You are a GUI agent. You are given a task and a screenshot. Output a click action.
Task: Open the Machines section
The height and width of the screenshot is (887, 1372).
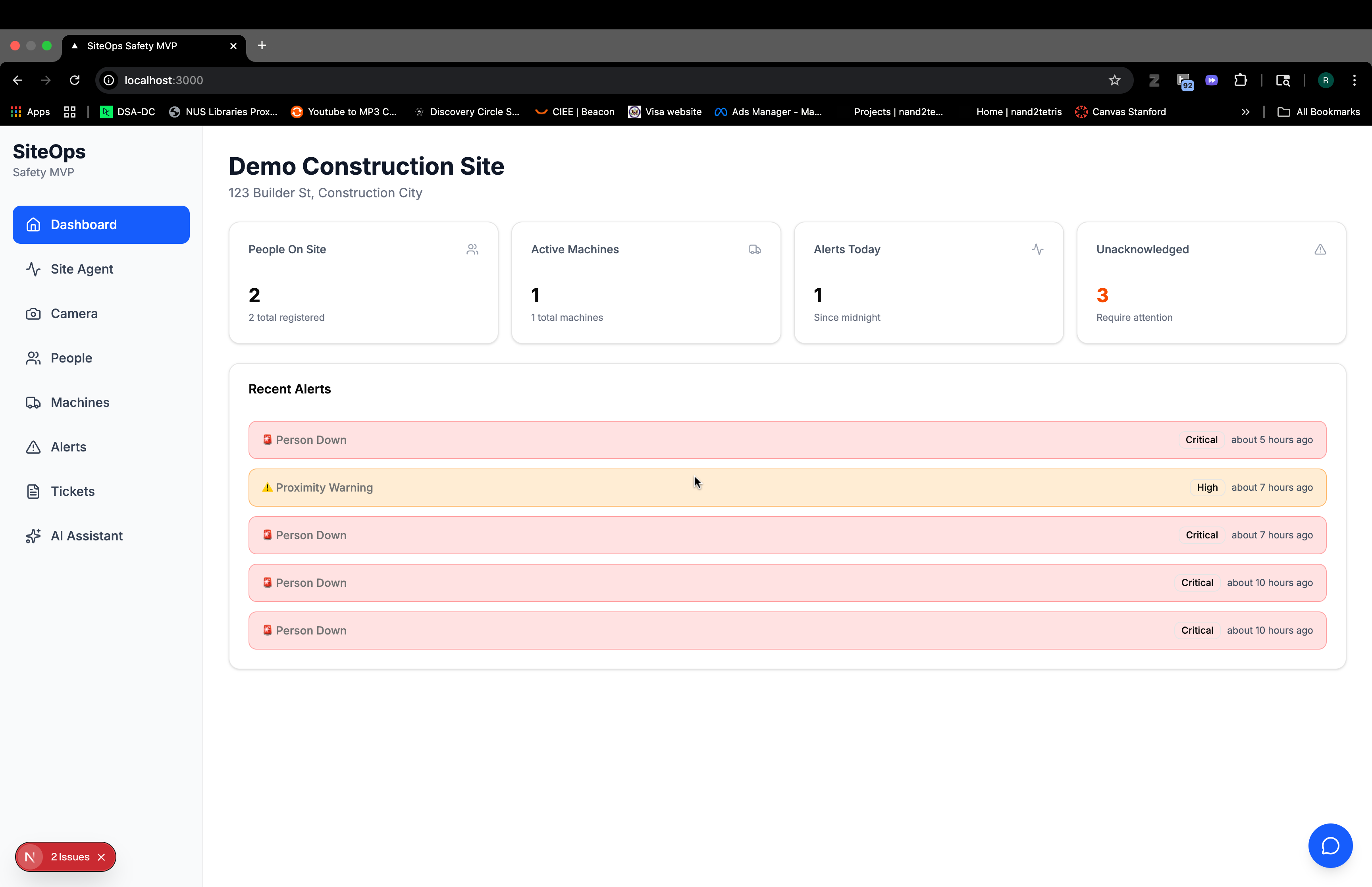pos(79,402)
